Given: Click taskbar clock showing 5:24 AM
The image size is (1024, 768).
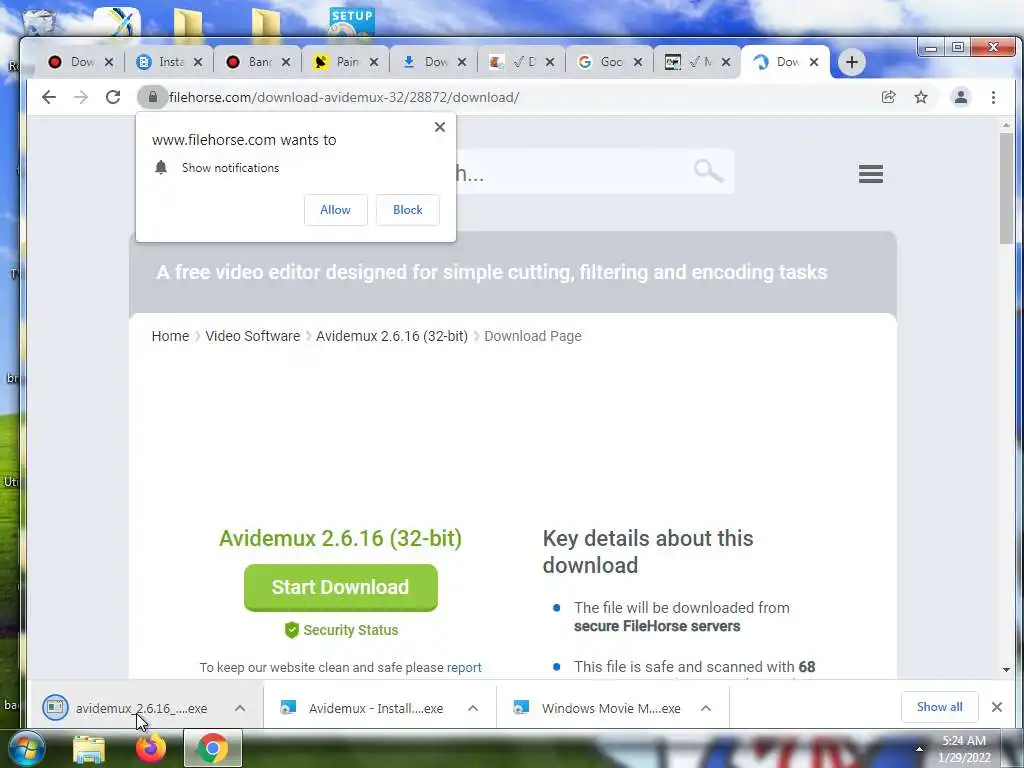Looking at the screenshot, I should pos(964,748).
